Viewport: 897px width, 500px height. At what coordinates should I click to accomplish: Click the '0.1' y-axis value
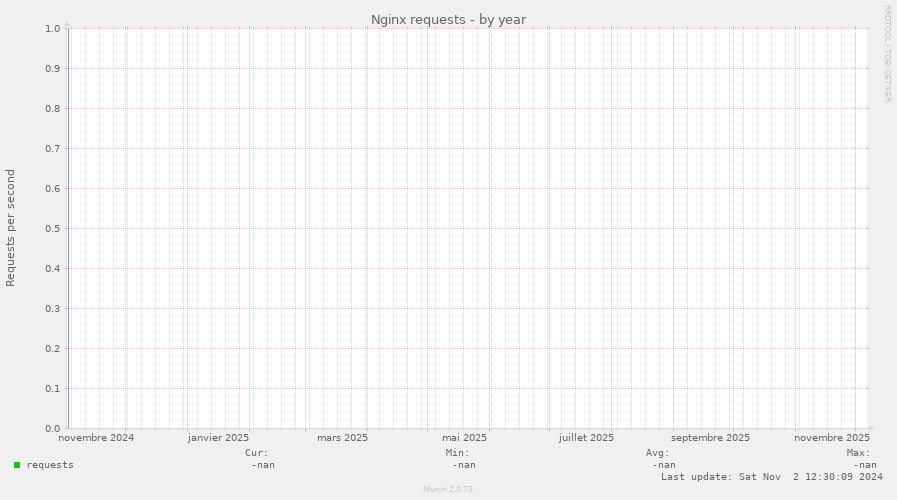click(x=53, y=388)
